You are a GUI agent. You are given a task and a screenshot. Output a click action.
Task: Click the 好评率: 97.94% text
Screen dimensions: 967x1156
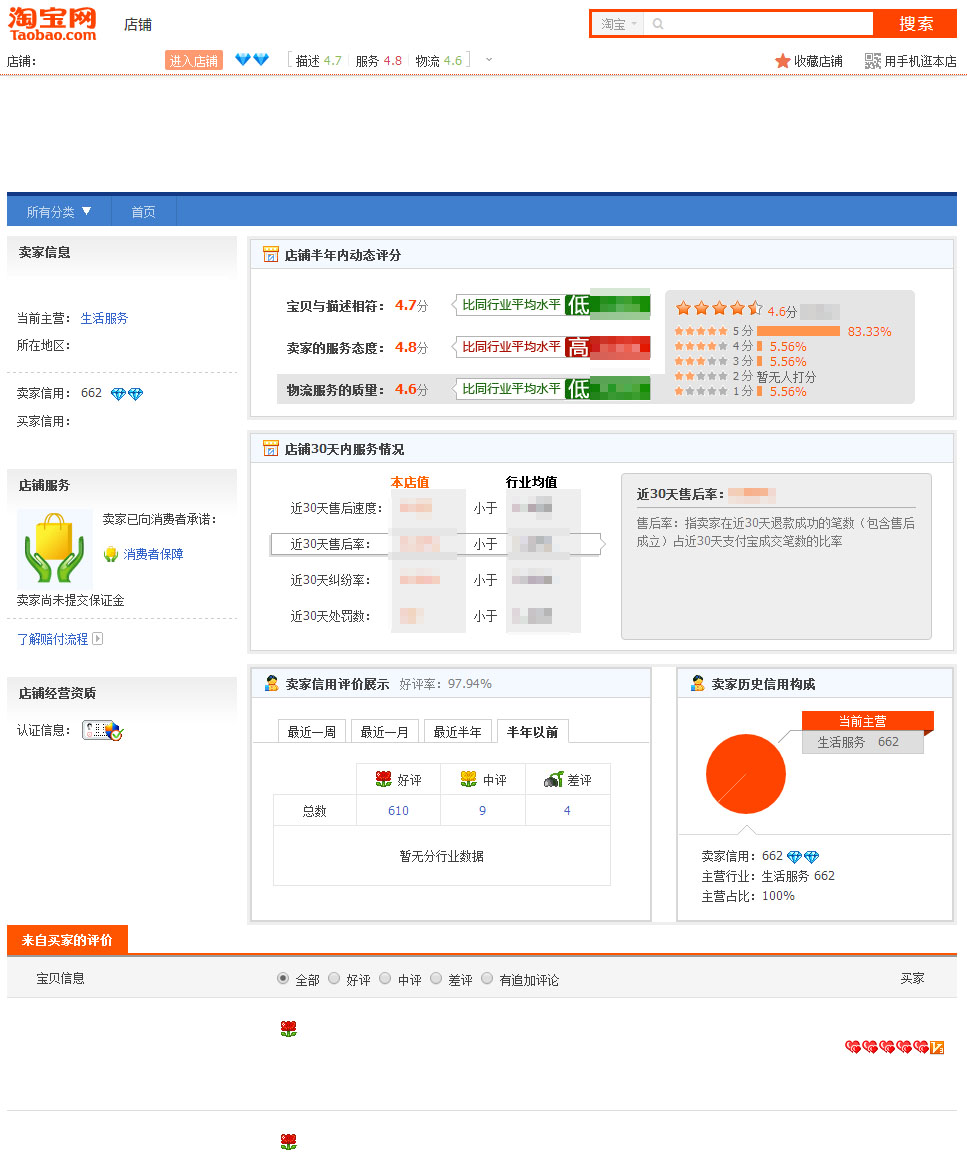coord(445,684)
